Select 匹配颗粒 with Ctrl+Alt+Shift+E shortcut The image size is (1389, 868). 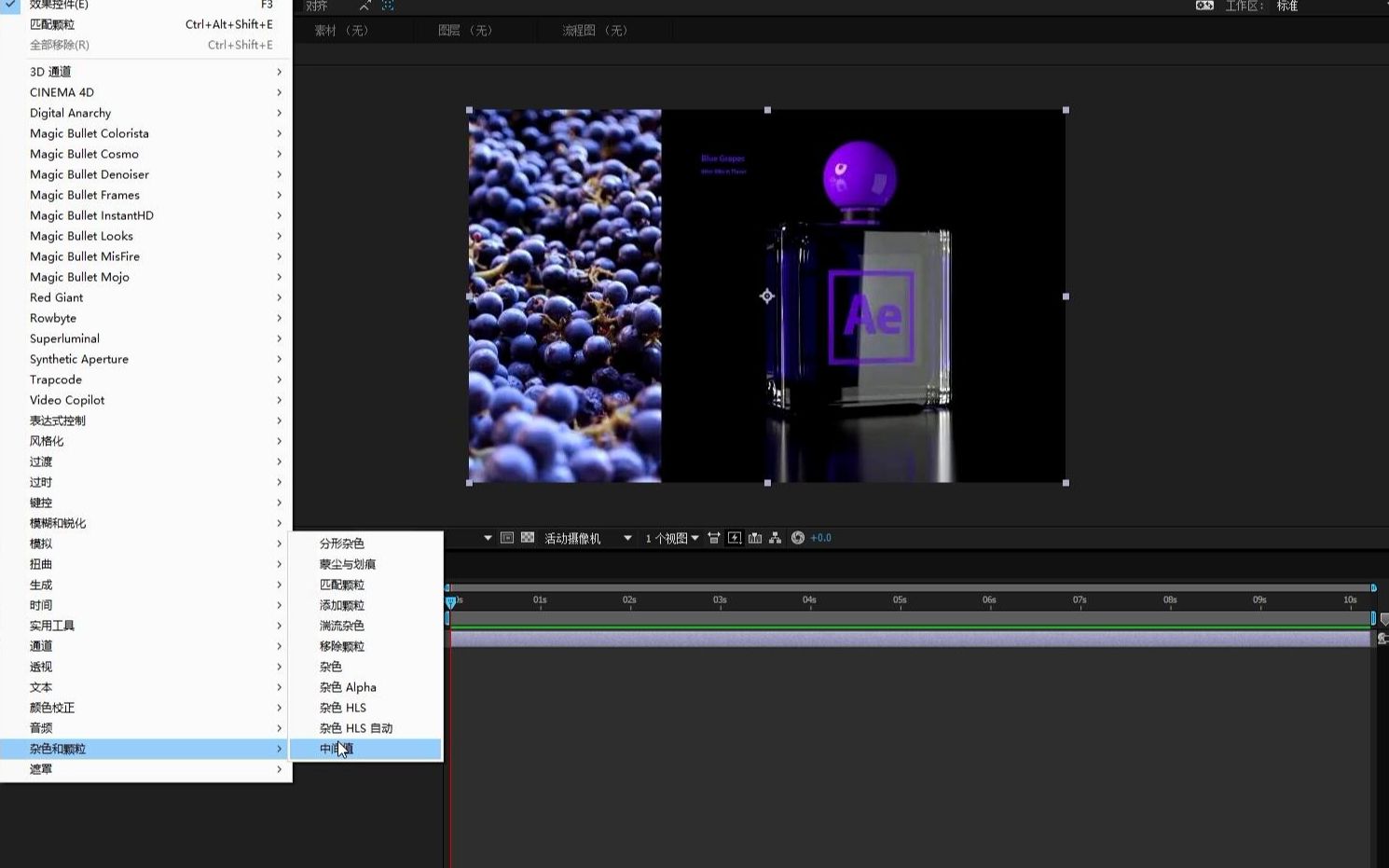pyautogui.click(x=146, y=24)
